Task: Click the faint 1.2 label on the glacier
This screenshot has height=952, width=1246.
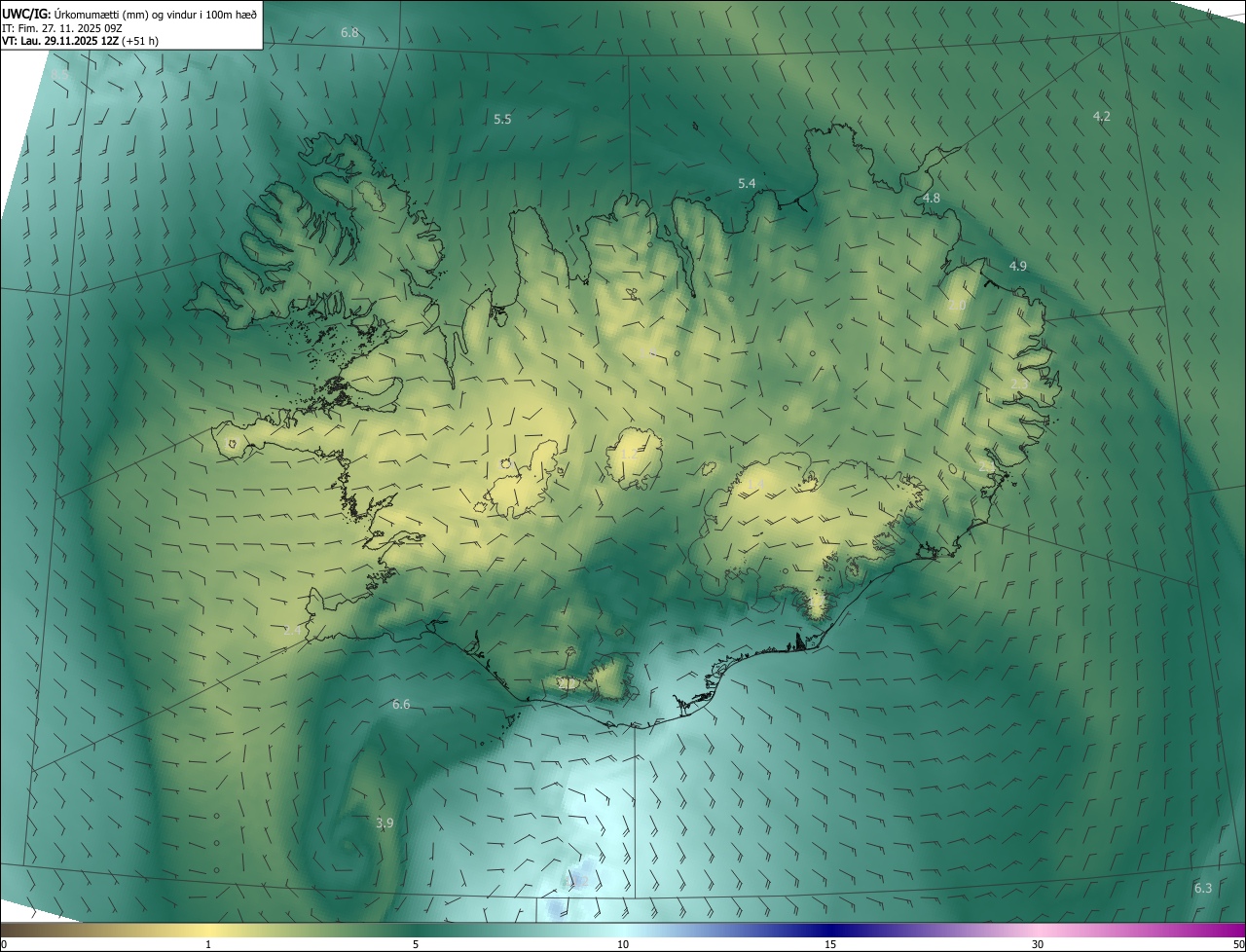Action: click(x=629, y=455)
